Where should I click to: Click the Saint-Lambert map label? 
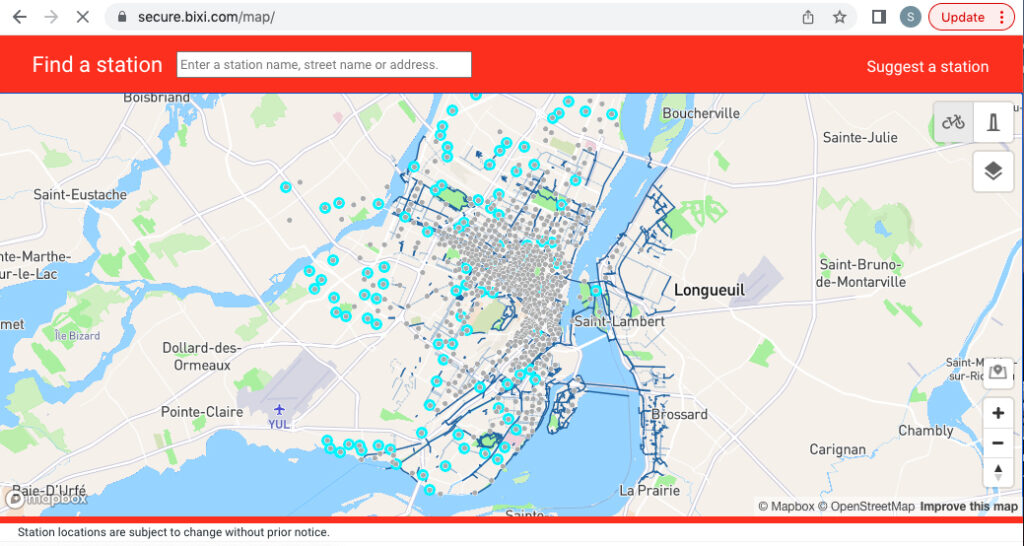619,321
